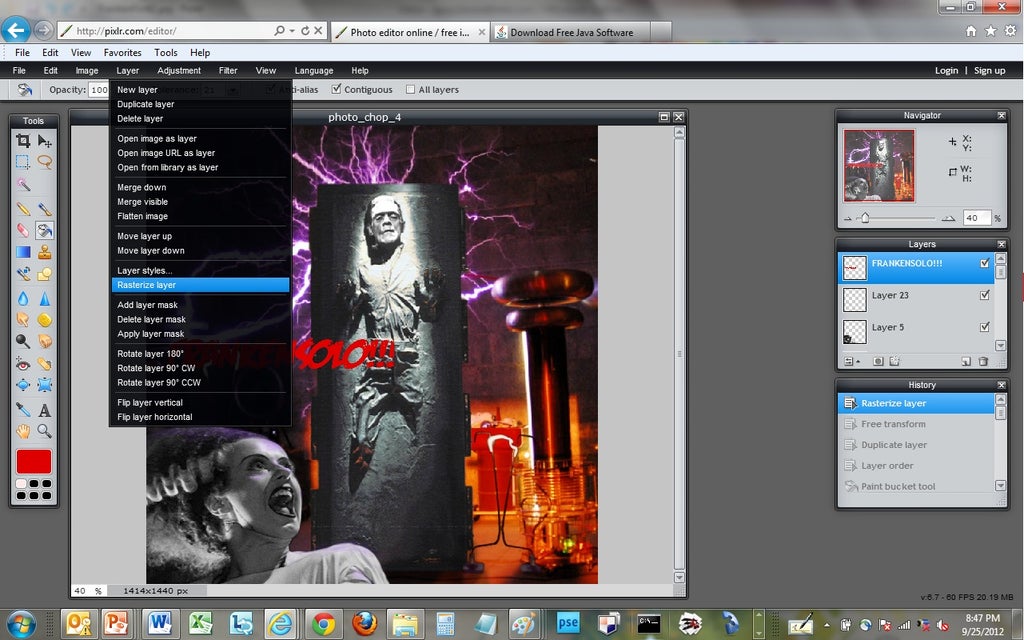Screen dimensions: 1024x640
Task: Show hidden system tray icons
Action: (x=826, y=625)
